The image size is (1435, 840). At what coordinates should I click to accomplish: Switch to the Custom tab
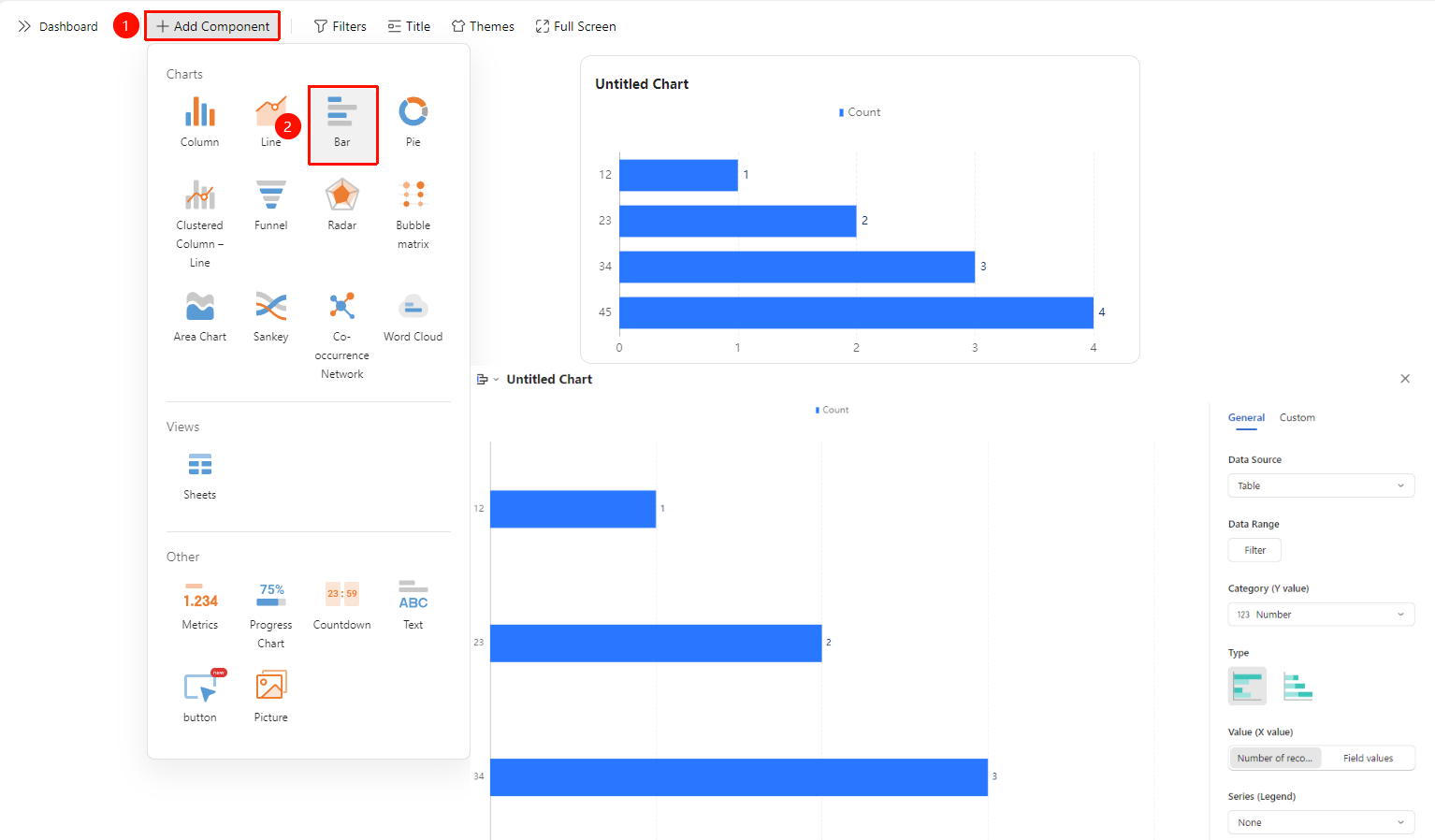click(1297, 418)
